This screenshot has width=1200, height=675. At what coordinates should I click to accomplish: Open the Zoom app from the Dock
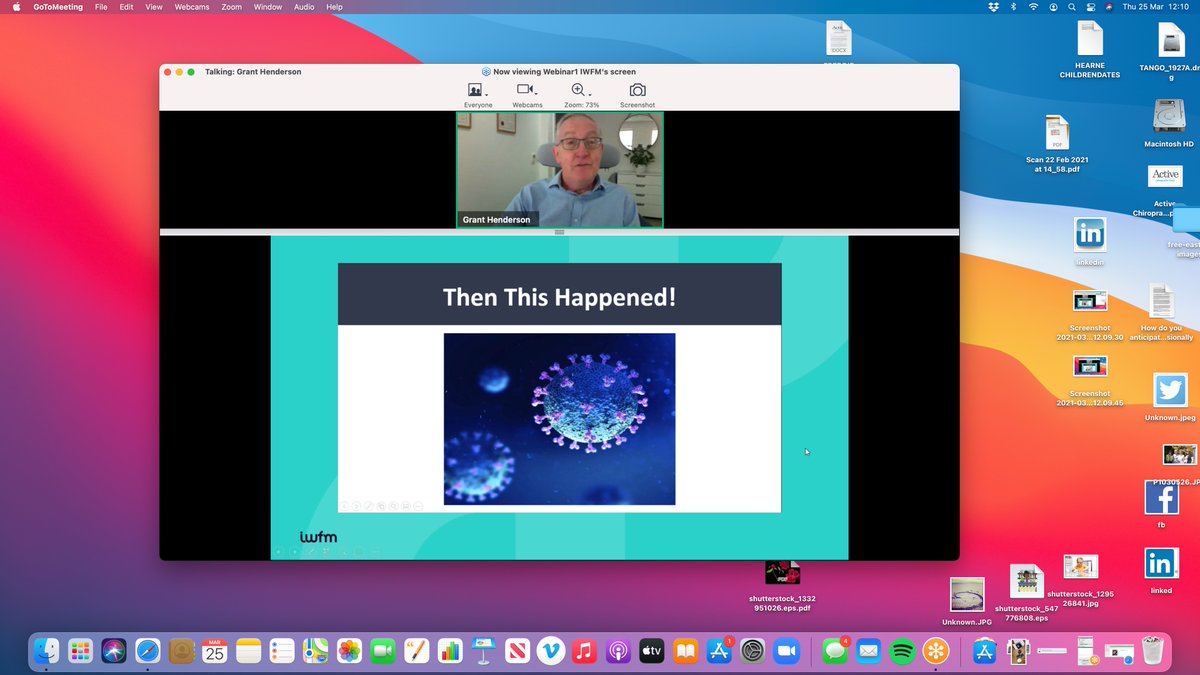(x=786, y=651)
